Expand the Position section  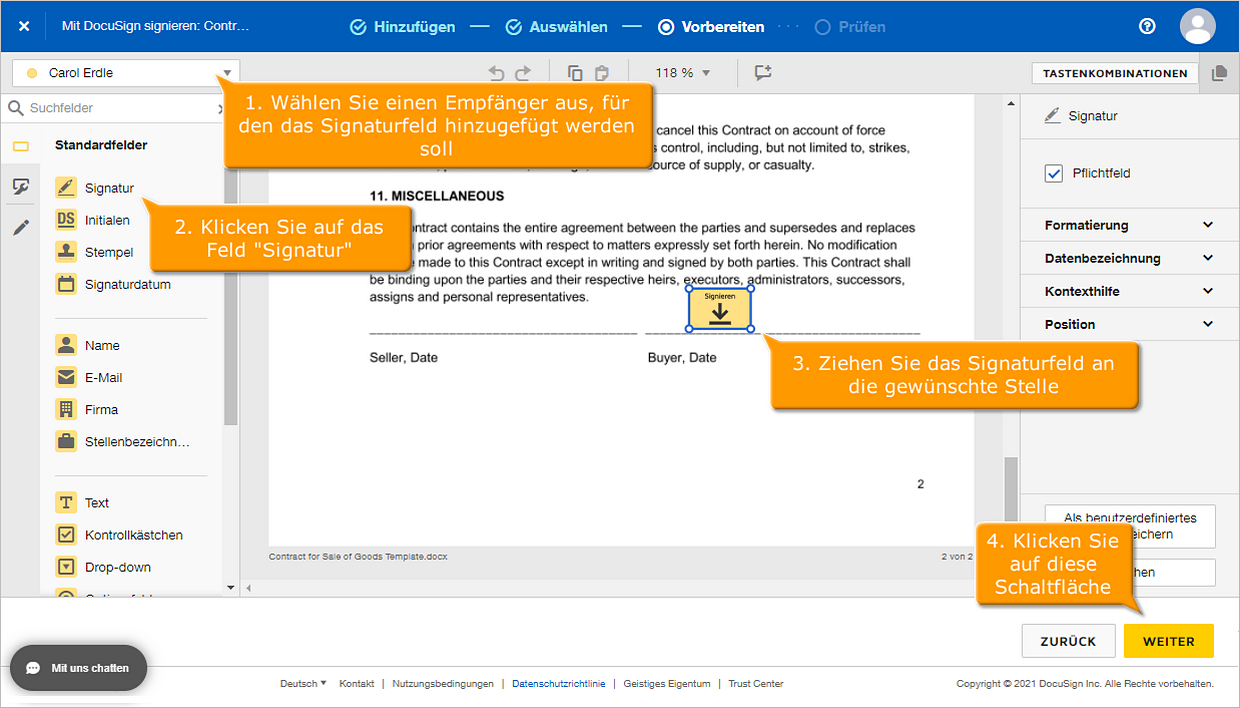click(x=1129, y=324)
